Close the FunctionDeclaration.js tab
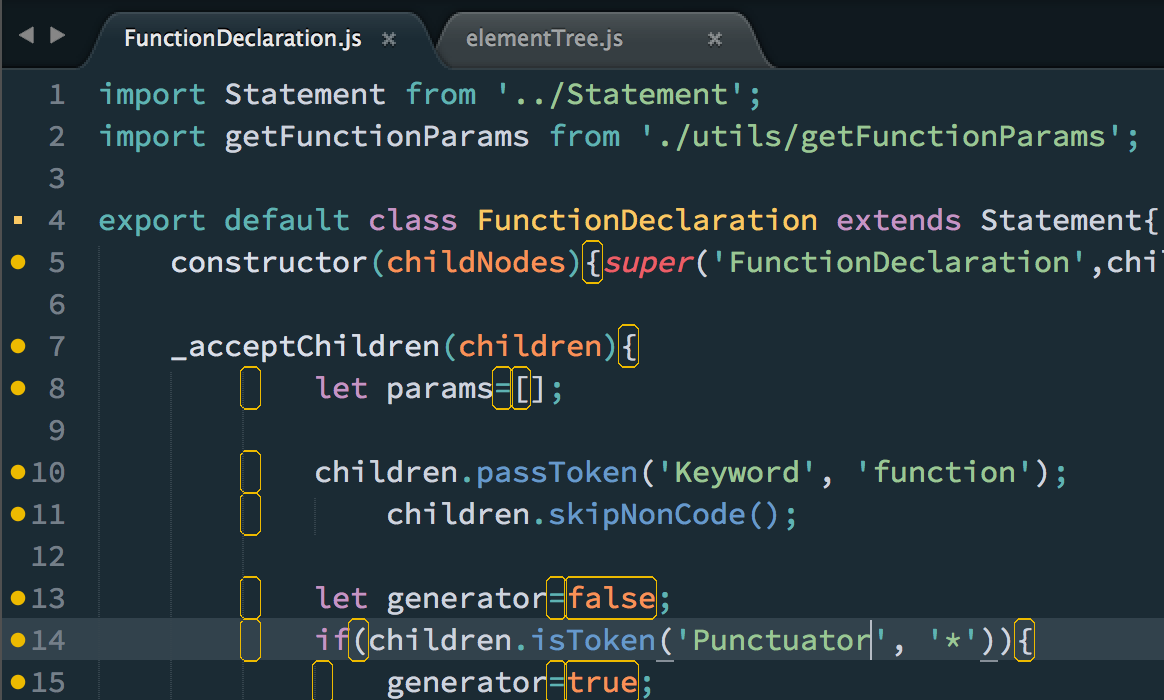1164x700 pixels. pos(389,39)
